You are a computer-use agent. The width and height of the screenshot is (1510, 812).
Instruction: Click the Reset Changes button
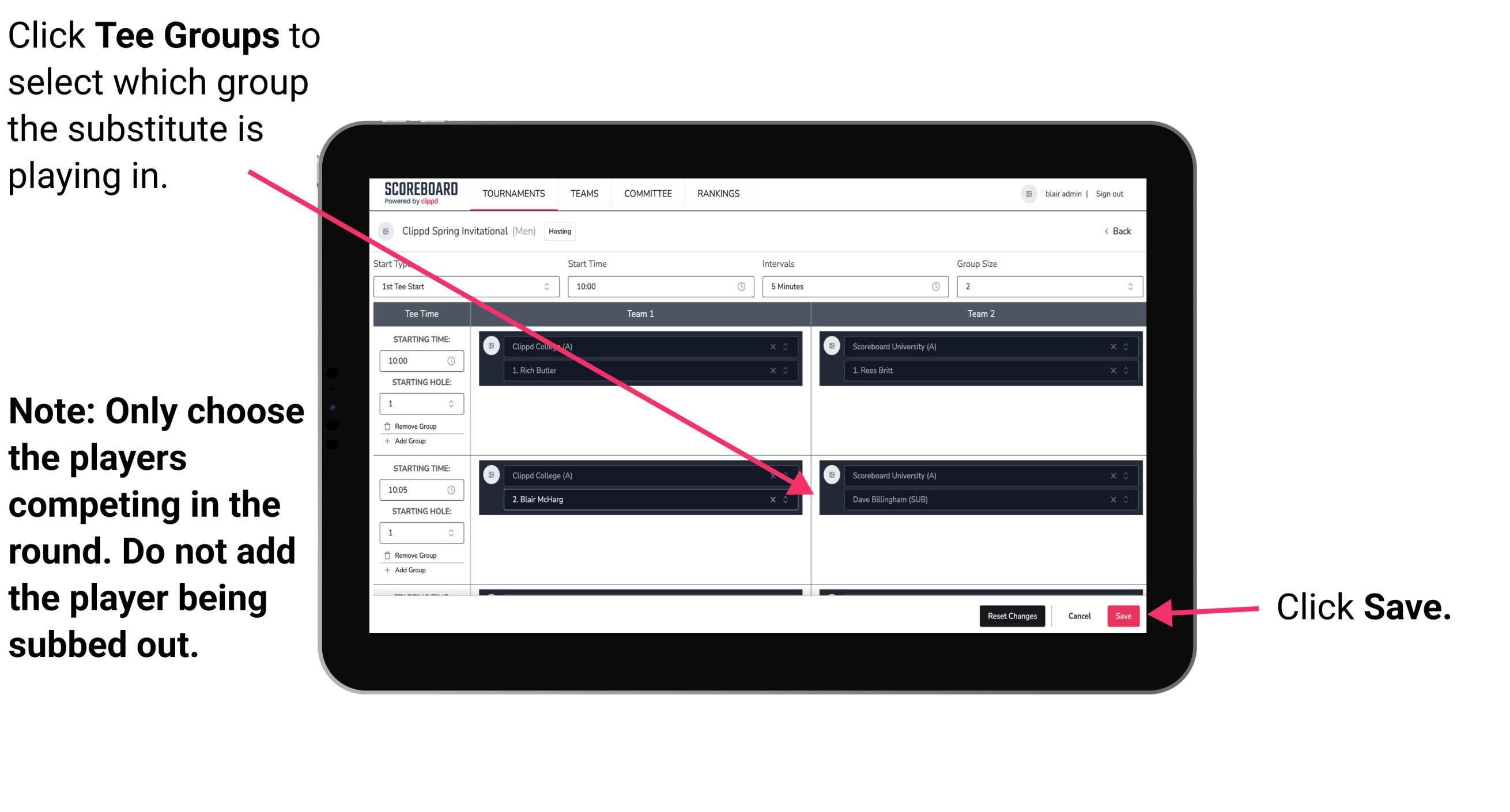point(1006,614)
